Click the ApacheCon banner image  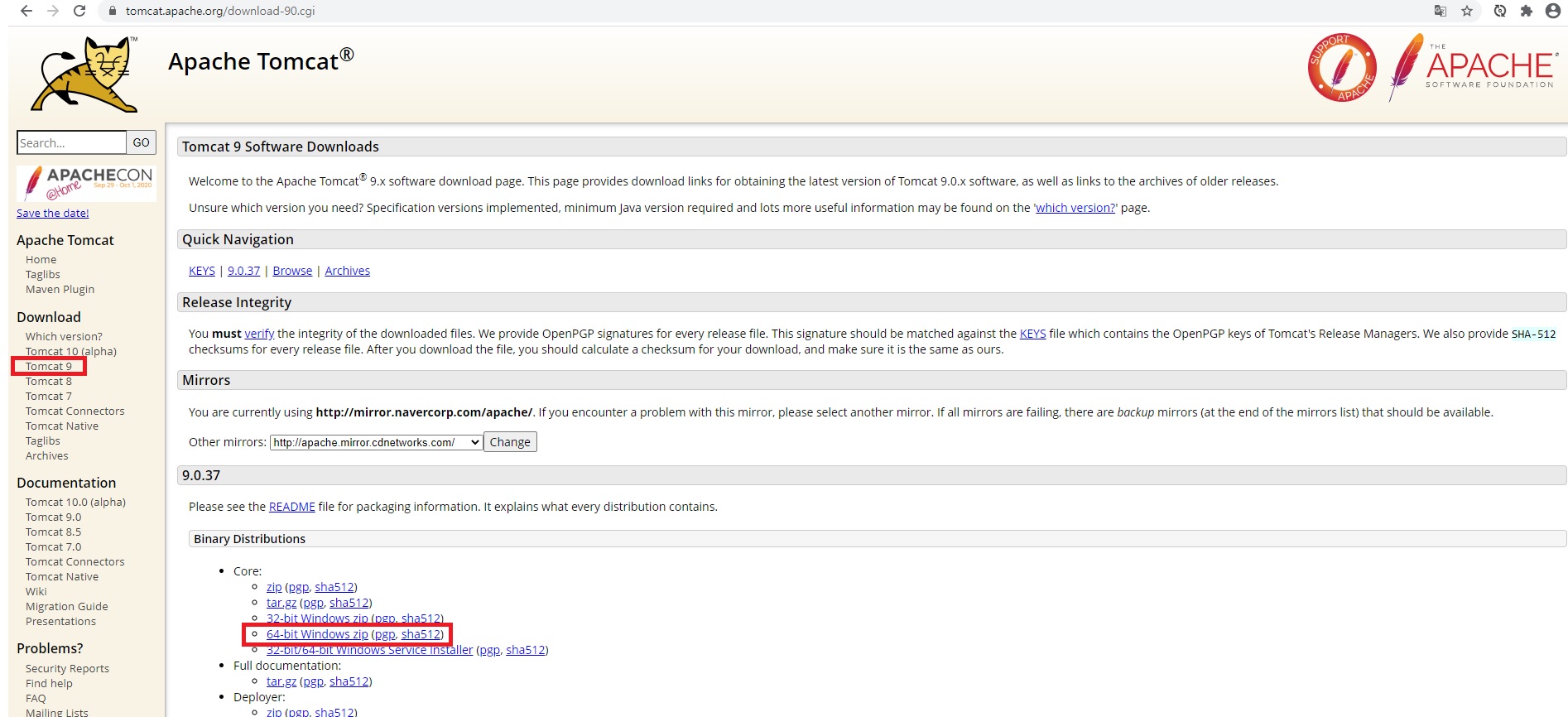tap(86, 183)
